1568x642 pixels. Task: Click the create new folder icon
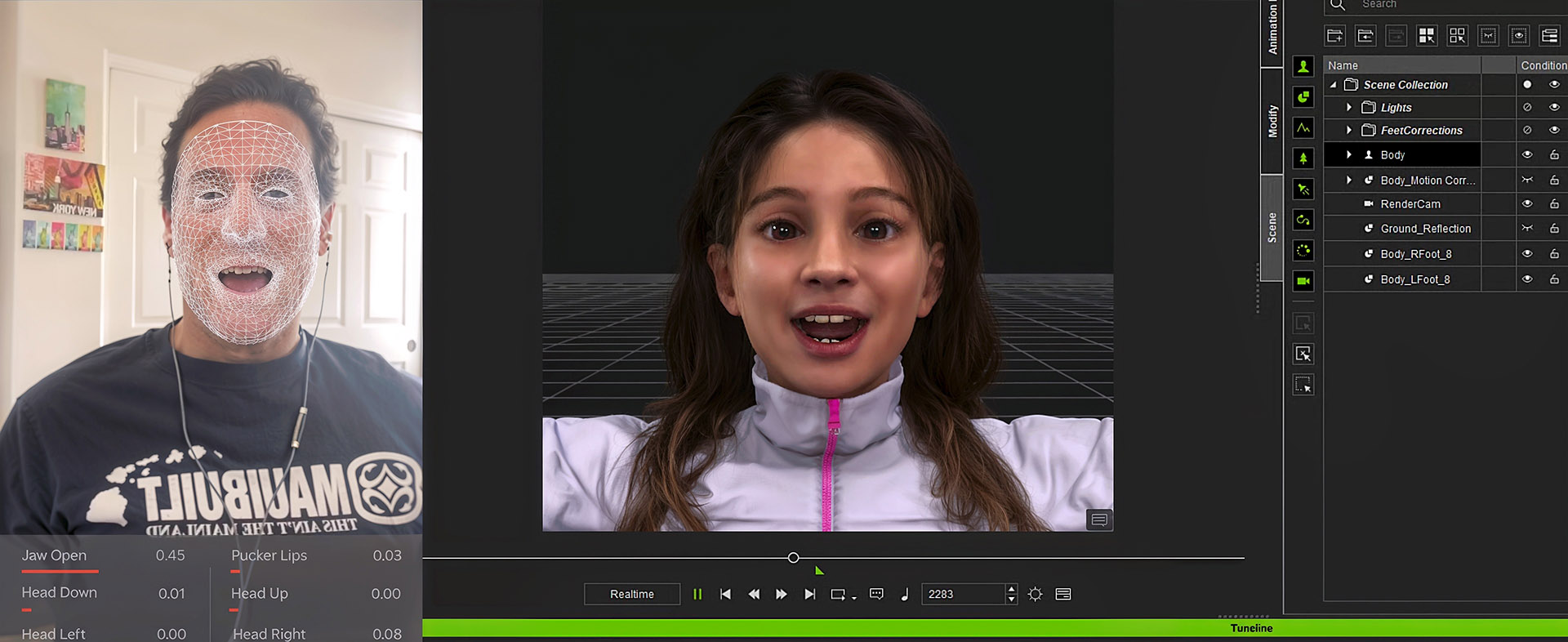(x=1335, y=35)
